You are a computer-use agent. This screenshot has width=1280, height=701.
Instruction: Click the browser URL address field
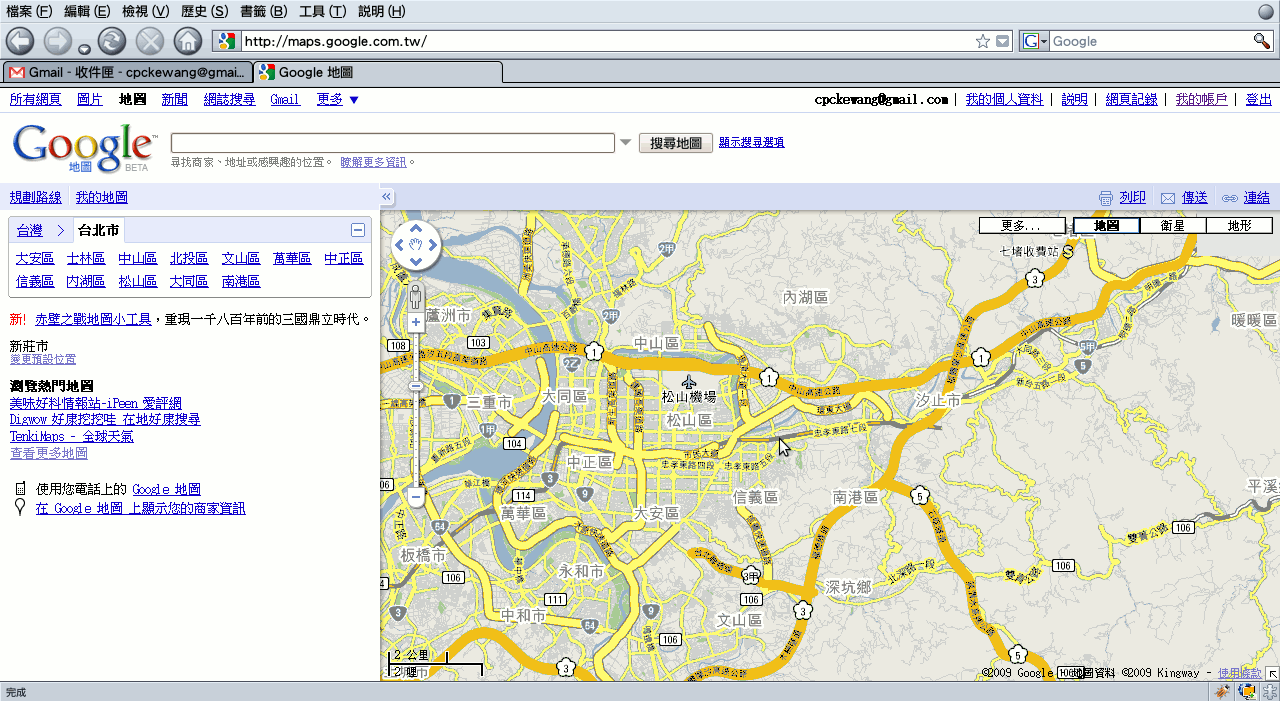point(607,41)
